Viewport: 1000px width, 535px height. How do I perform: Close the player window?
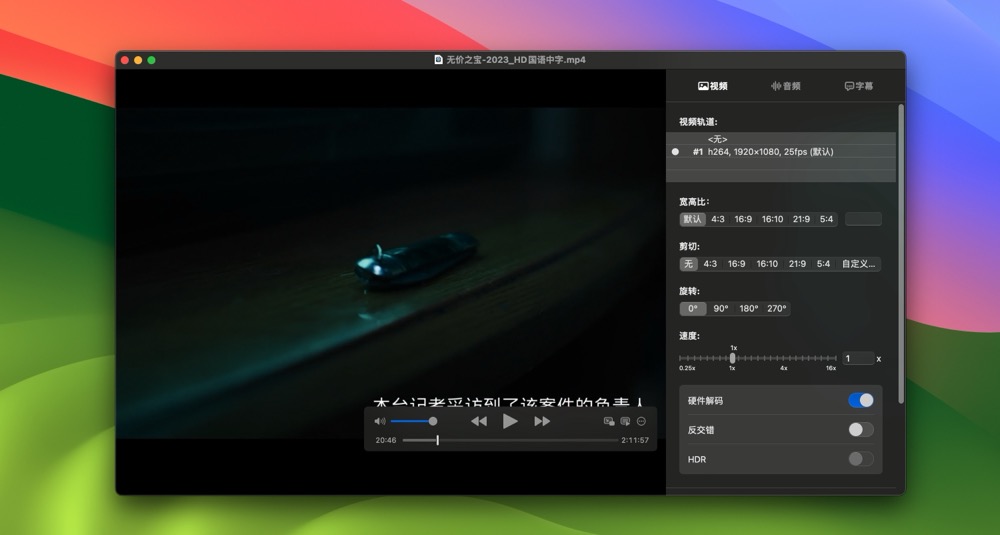tap(125, 60)
